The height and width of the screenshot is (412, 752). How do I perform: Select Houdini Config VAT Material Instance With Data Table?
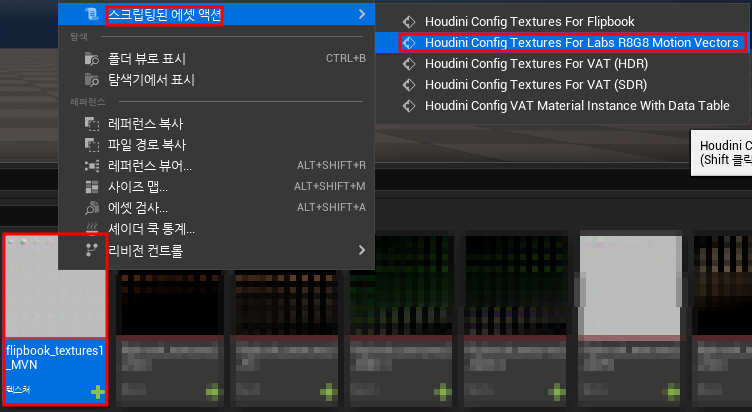pos(577,106)
